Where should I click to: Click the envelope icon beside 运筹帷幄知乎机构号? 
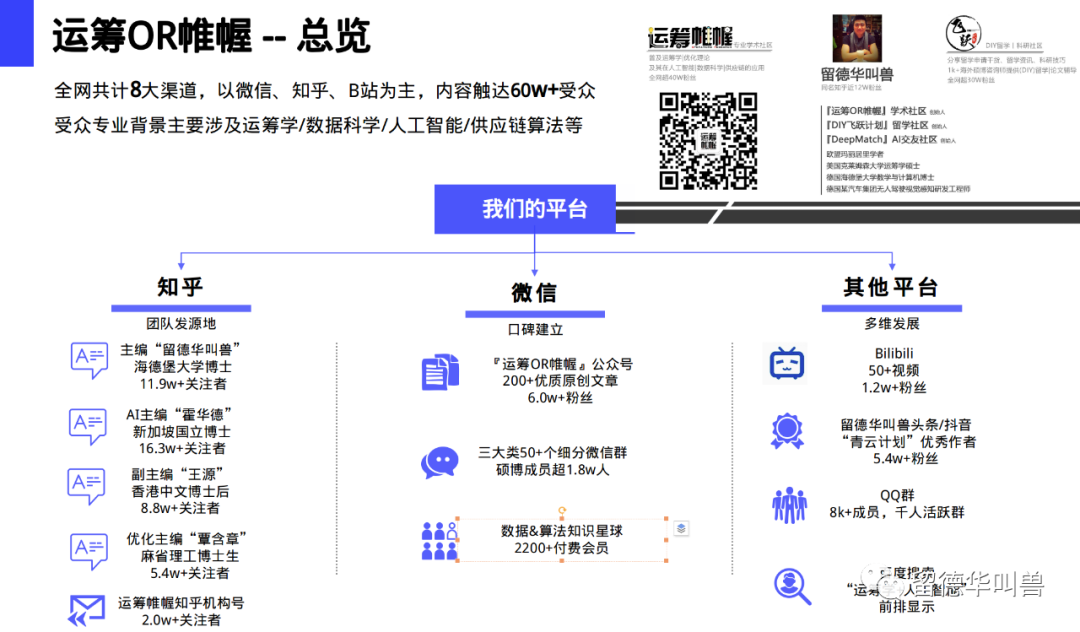[87, 610]
